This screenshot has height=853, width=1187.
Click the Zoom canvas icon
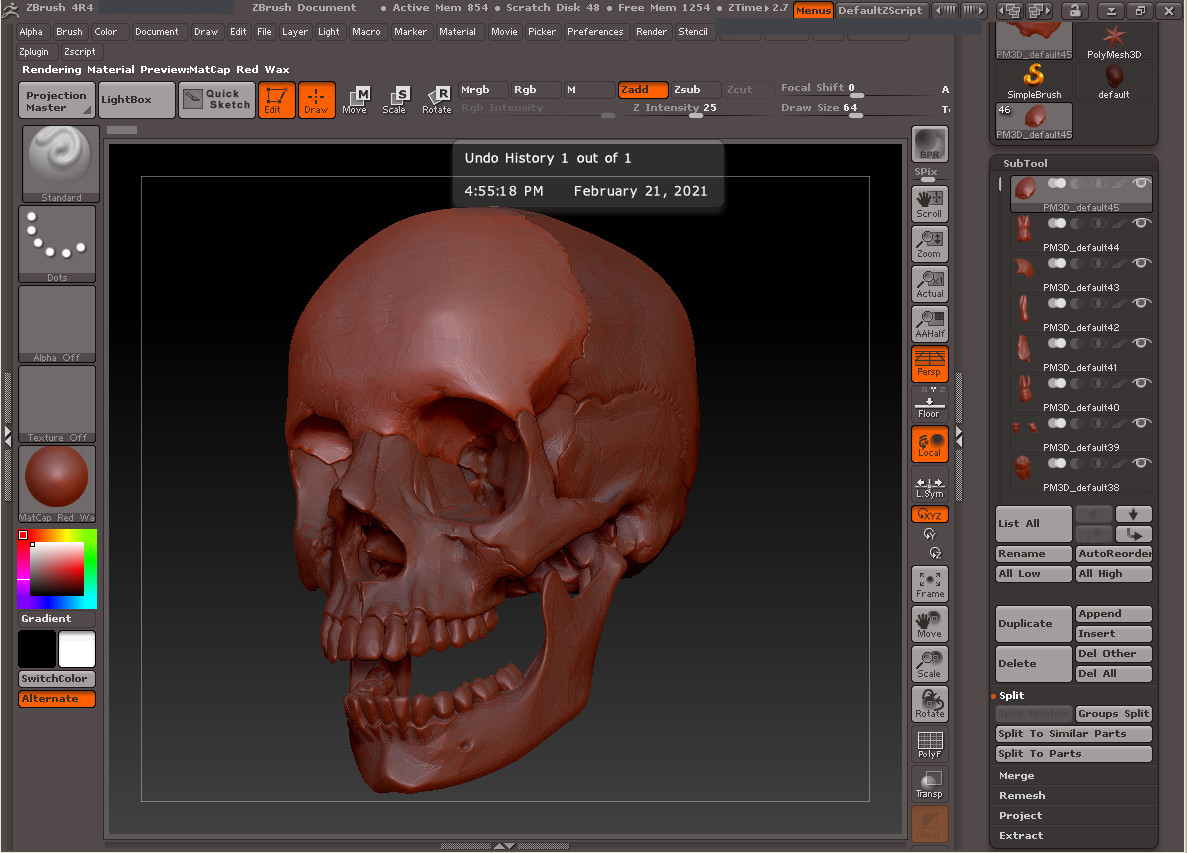click(x=929, y=244)
